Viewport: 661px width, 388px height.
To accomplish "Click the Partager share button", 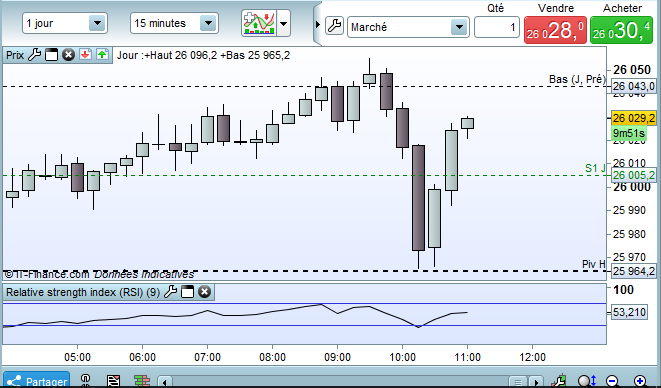I will pyautogui.click(x=36, y=380).
